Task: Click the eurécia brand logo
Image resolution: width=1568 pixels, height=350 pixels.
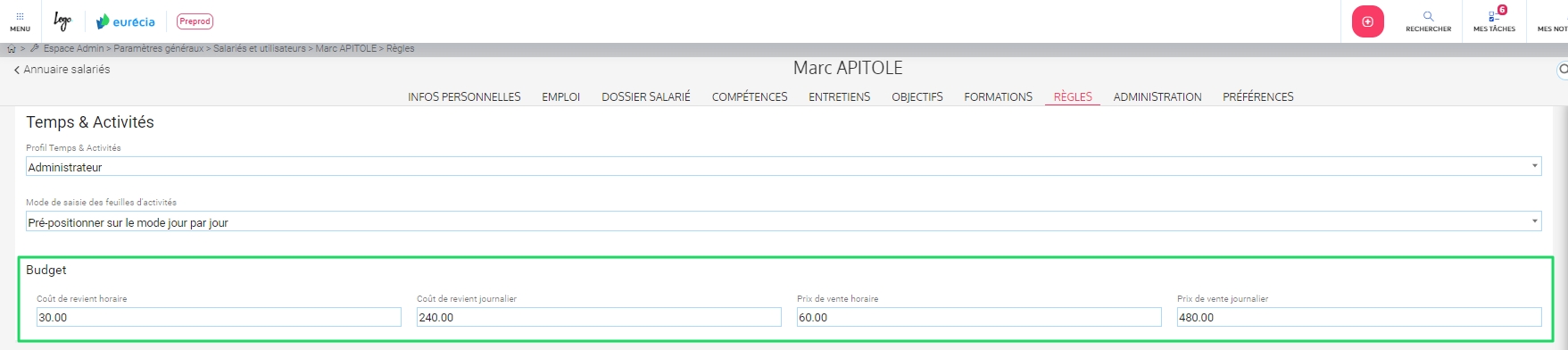Action: pyautogui.click(x=126, y=21)
